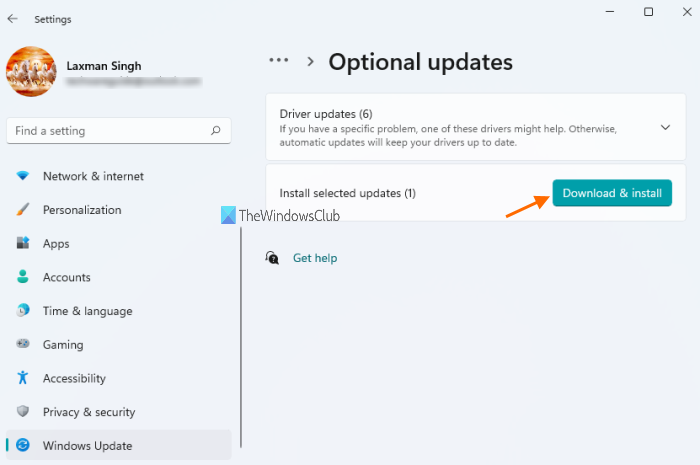This screenshot has height=465, width=700.
Task: Click the sidebar vertical scrollbar
Action: (241, 340)
